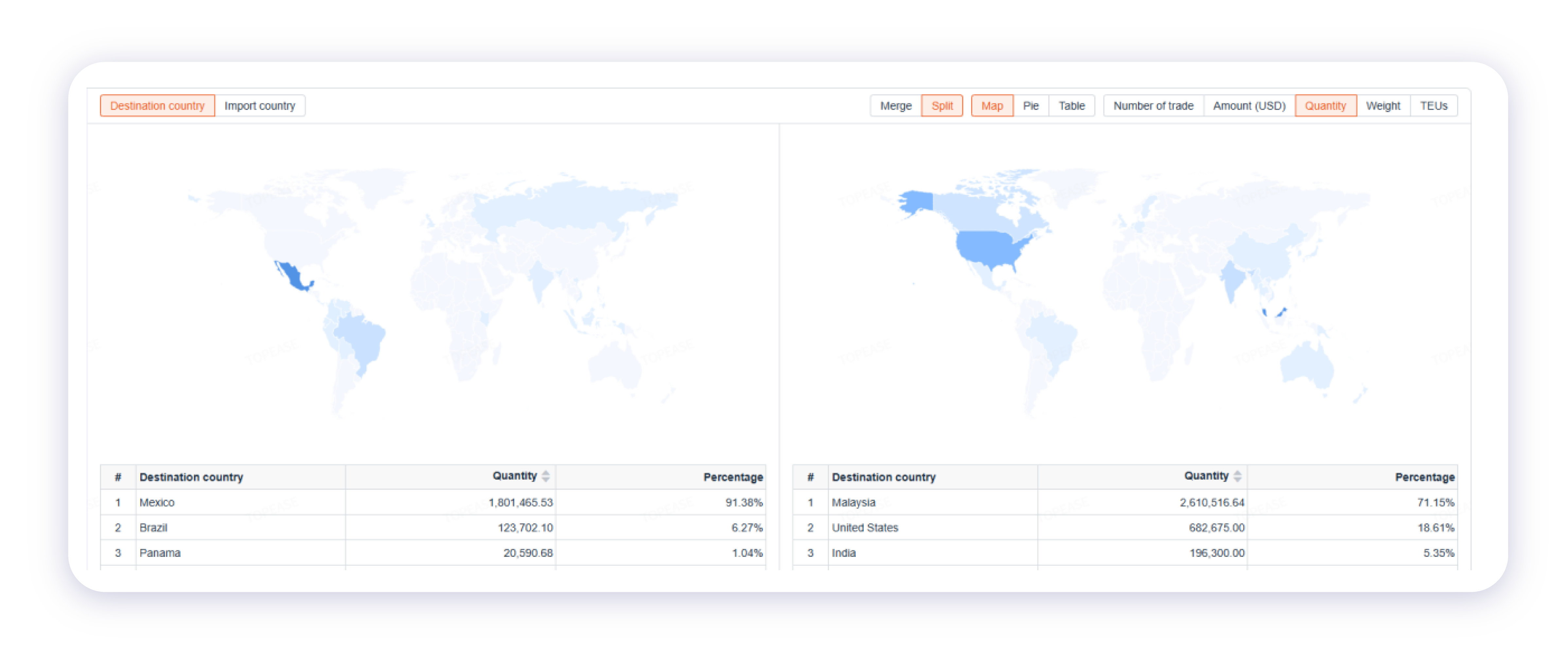Screen dimensions: 1568x654
Task: Select the Destination country tab
Action: pos(157,106)
